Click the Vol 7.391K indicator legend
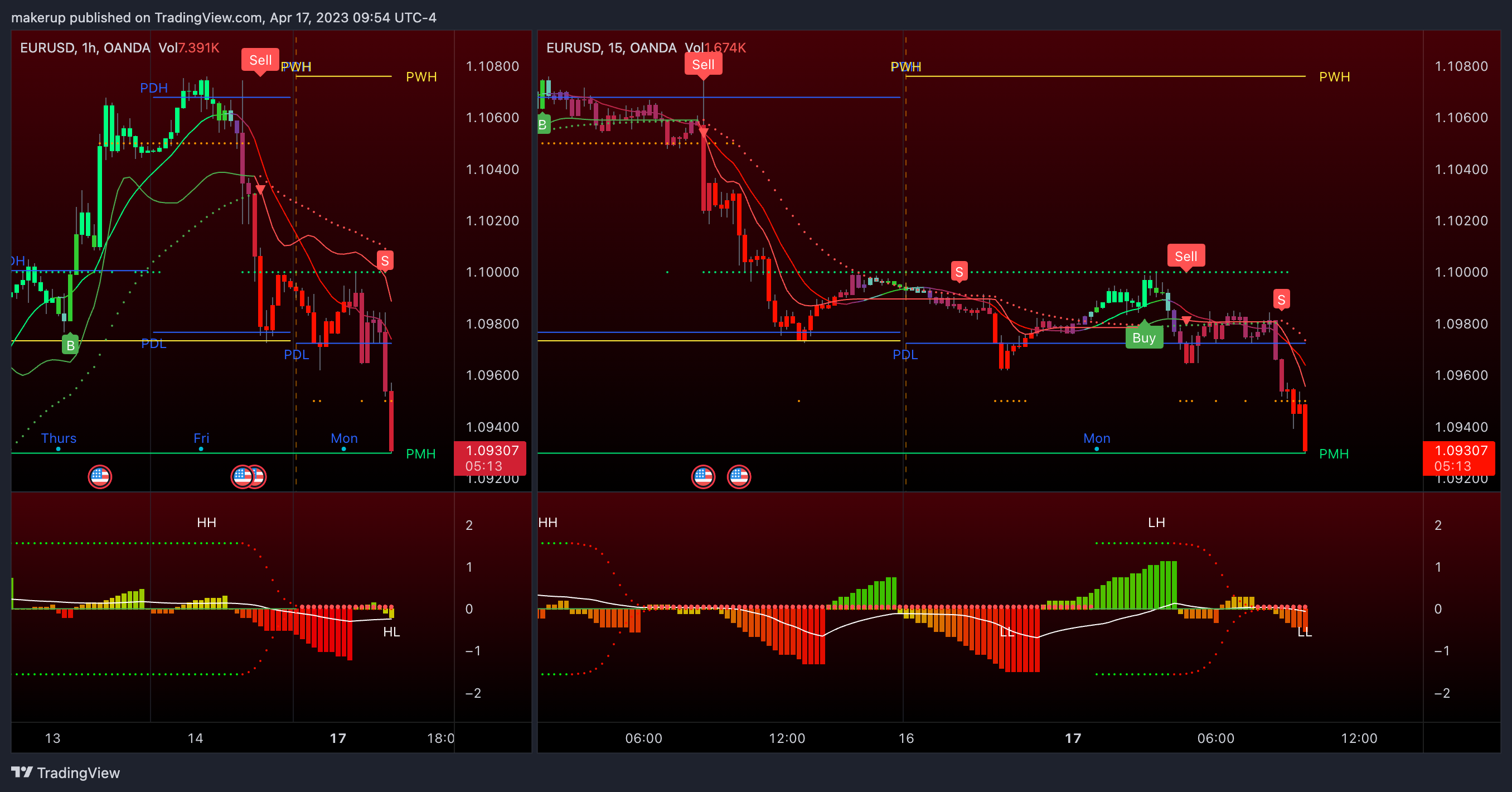 click(189, 47)
